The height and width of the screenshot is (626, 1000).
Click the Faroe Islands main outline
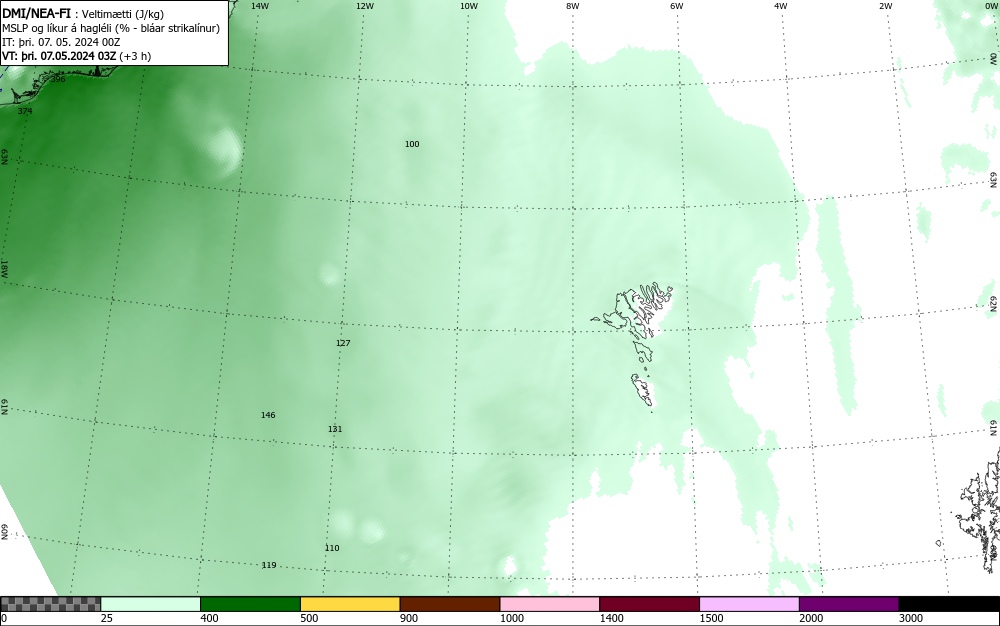(x=633, y=310)
